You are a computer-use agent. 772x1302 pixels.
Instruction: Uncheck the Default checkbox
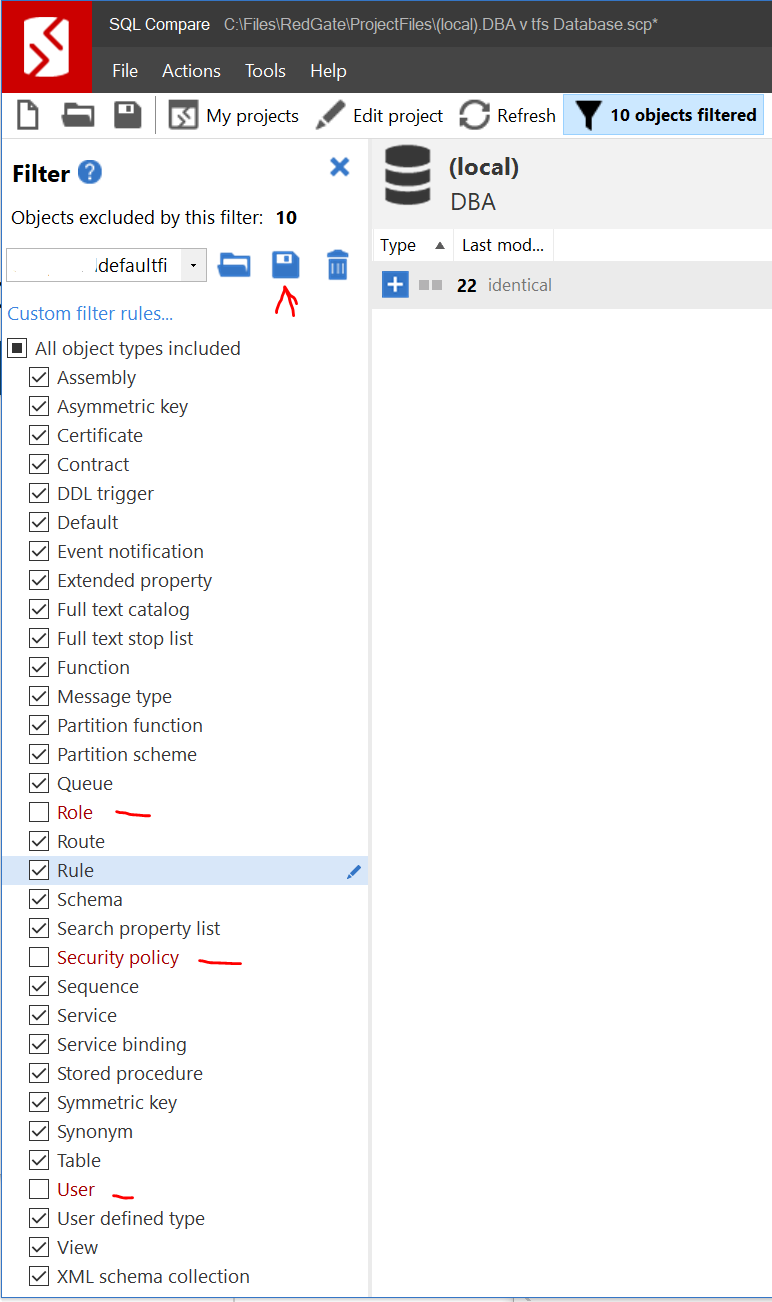(39, 523)
